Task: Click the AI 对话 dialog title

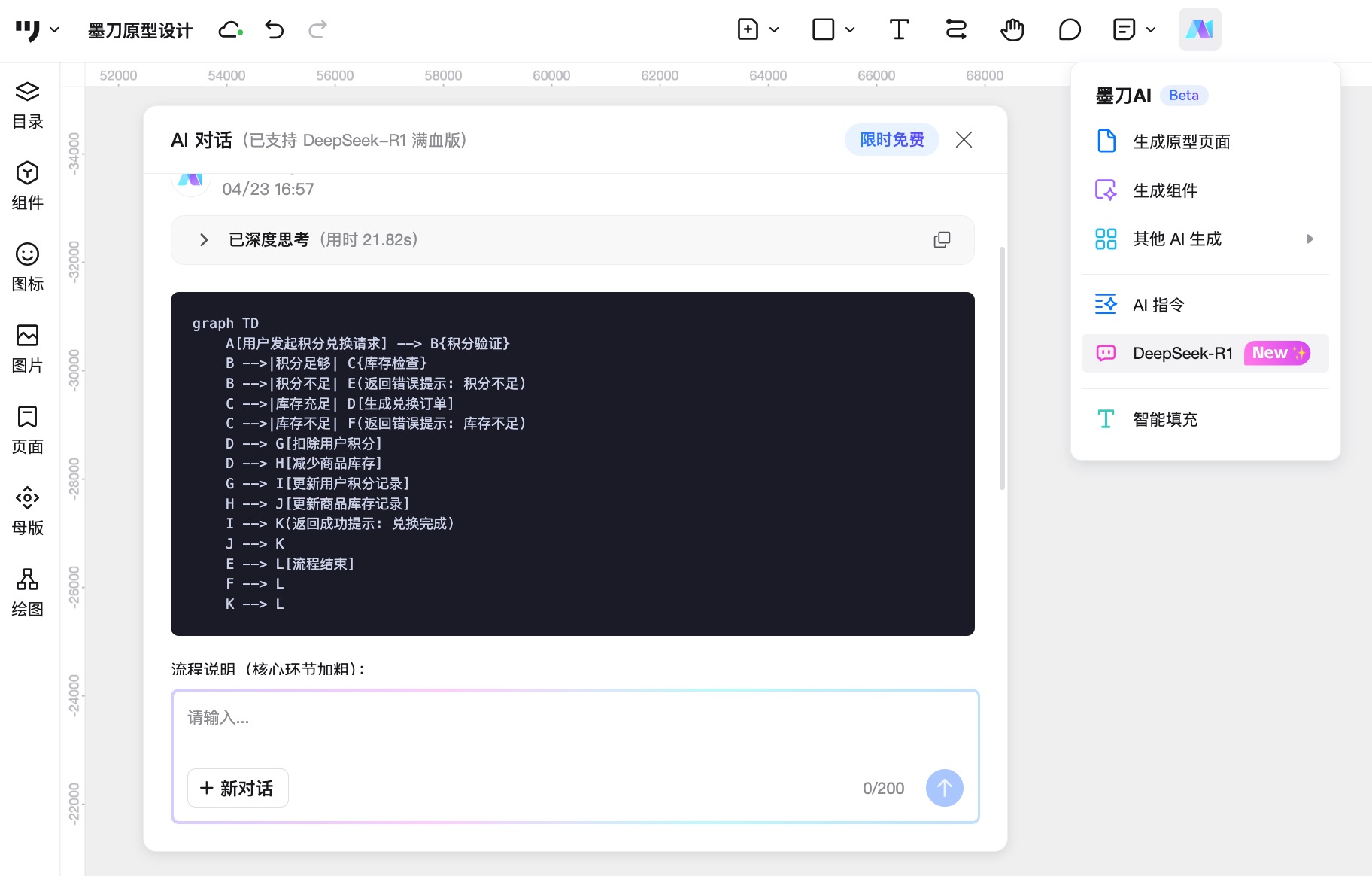Action: (201, 140)
